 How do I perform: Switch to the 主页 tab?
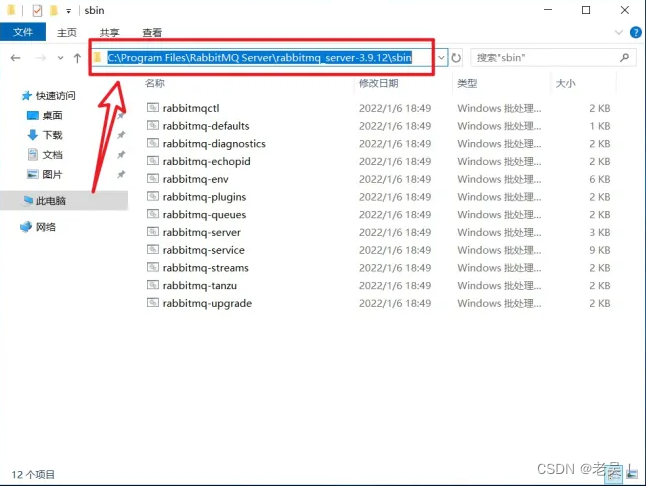pos(67,33)
